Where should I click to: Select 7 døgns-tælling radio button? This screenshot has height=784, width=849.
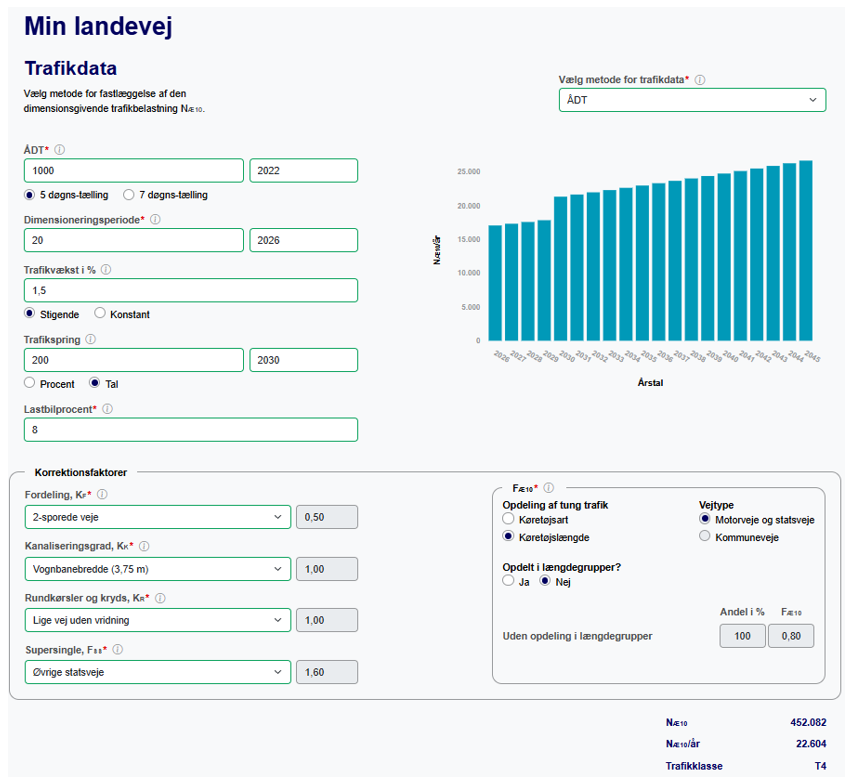point(129,195)
